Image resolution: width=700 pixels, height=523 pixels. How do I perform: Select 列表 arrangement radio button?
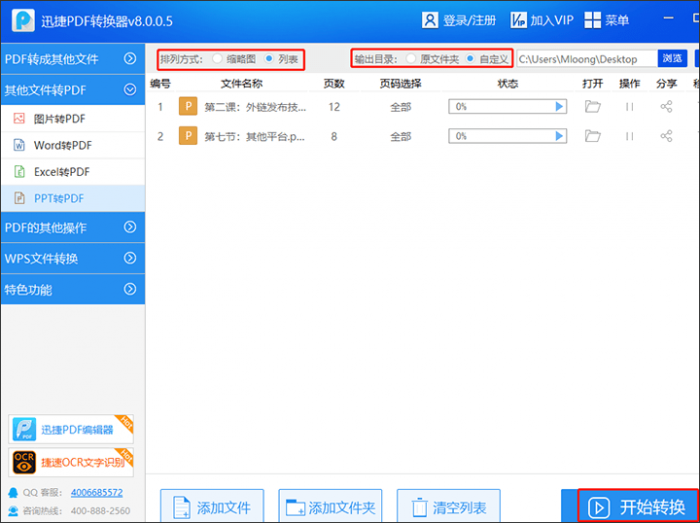tap(269, 59)
